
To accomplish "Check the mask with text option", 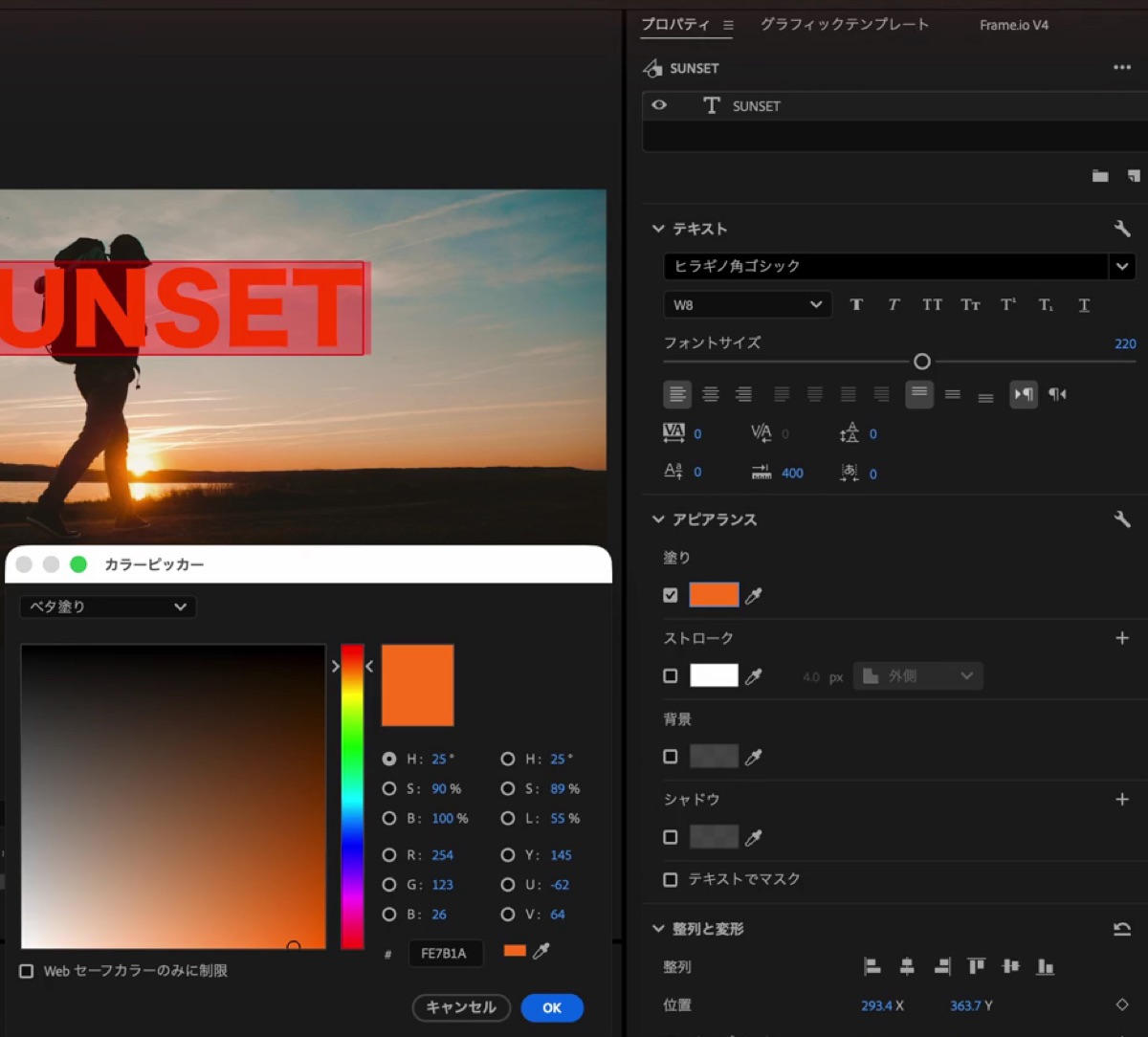I will pos(671,879).
